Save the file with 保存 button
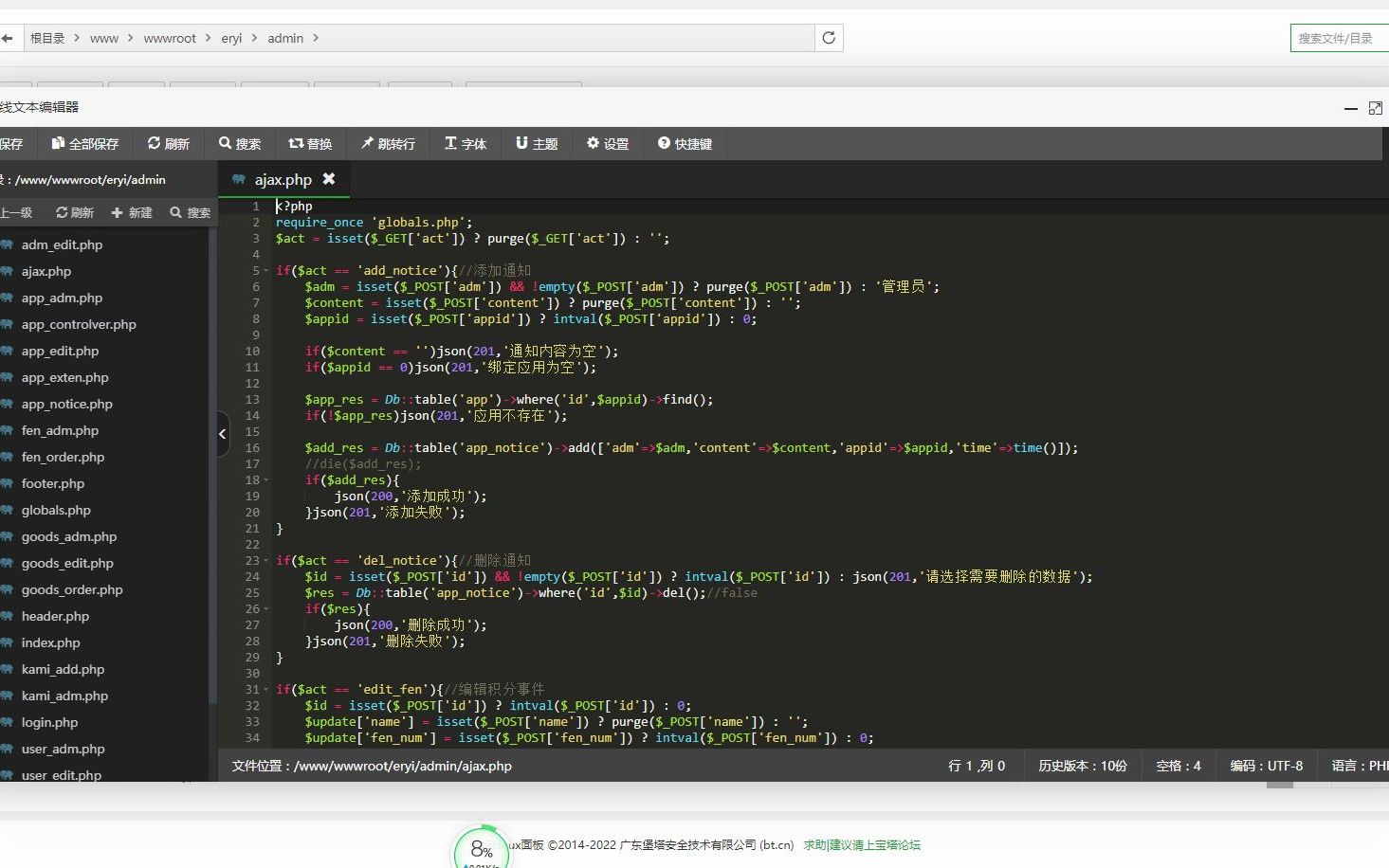The width and height of the screenshot is (1389, 868). click(x=11, y=143)
